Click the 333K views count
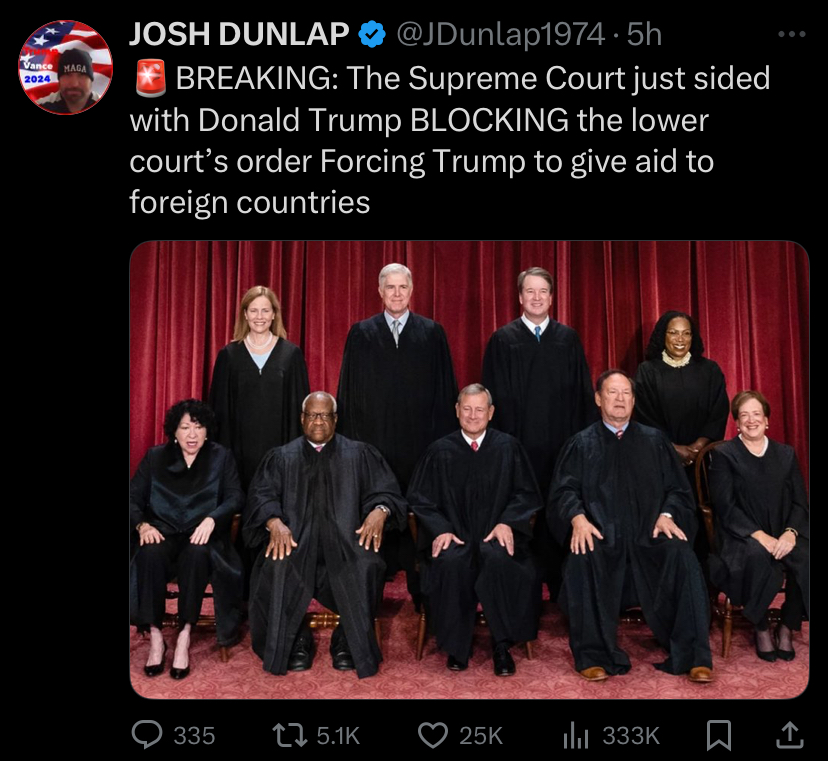This screenshot has width=828, height=761. 631,736
